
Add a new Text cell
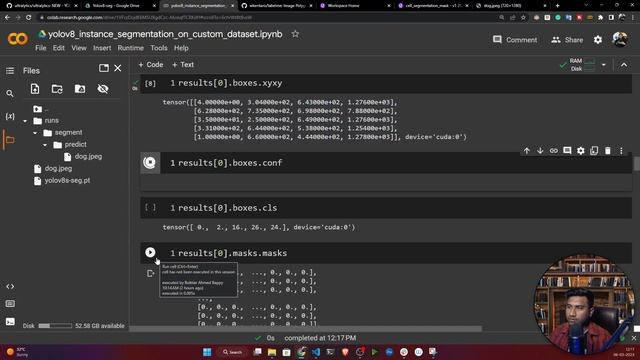click(x=183, y=64)
